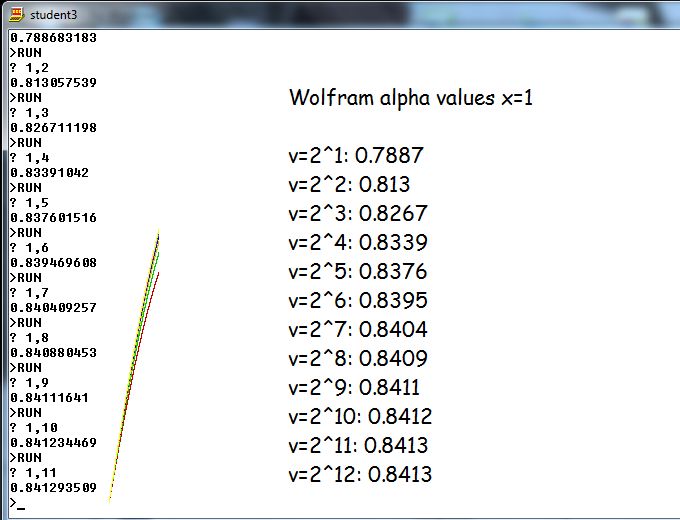680x520 pixels.
Task: Select the output value 0.813057539
Action: [x=53, y=82]
